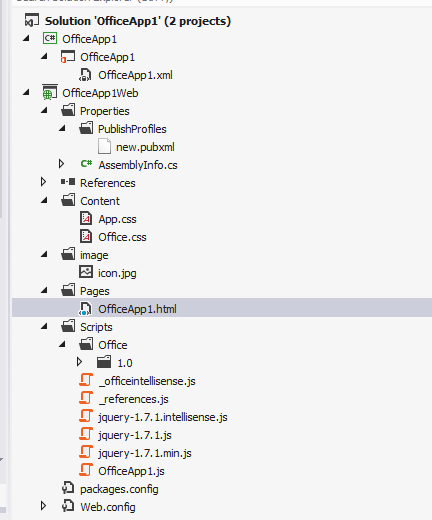Select new.pubxml file name
The image size is (432, 520).
(145, 147)
